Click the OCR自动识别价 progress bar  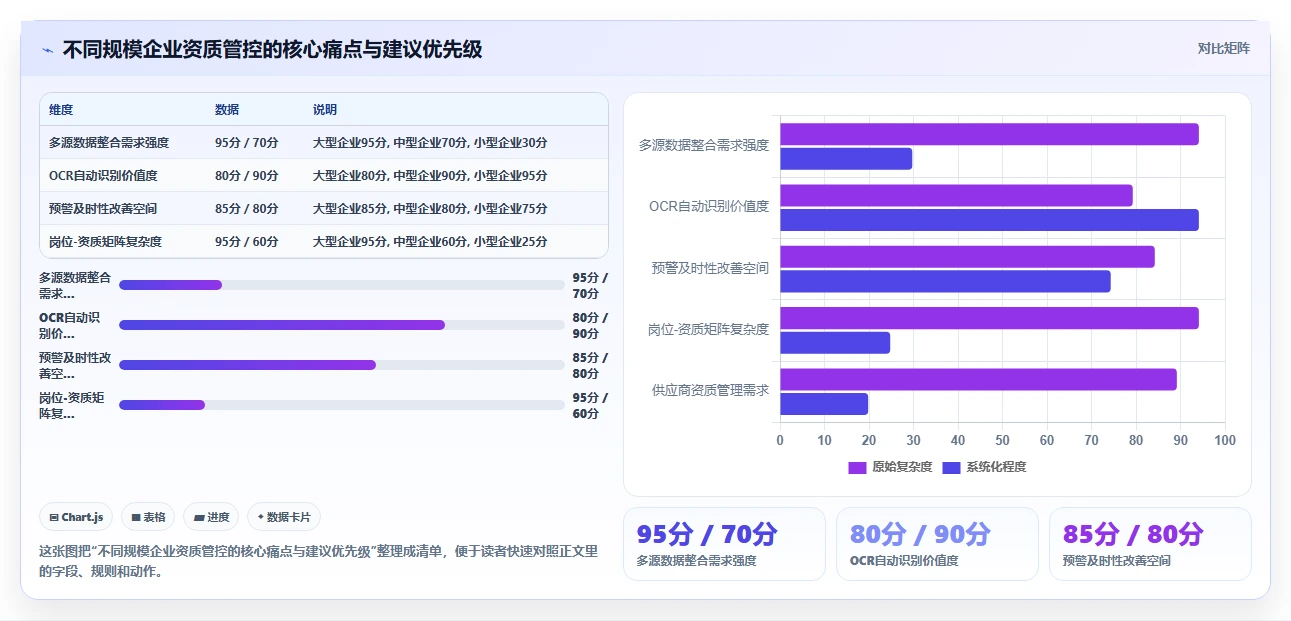tap(342, 325)
